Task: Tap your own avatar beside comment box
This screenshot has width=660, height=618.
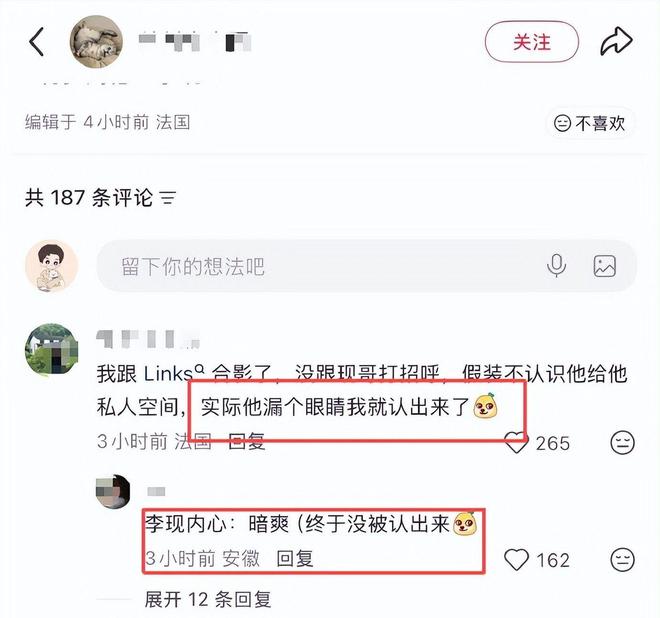Action: pos(51,266)
